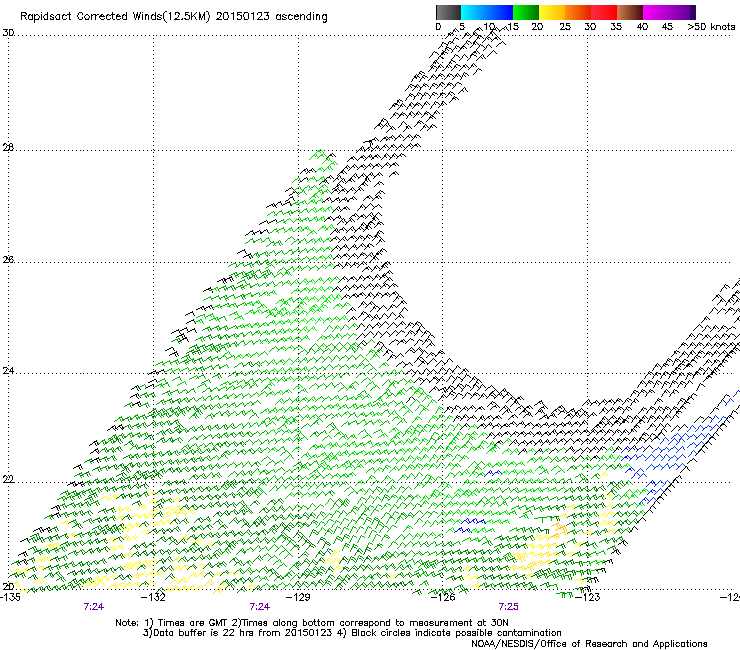
Task: Click the '>50 knots' legend label
Action: [x=712, y=27]
